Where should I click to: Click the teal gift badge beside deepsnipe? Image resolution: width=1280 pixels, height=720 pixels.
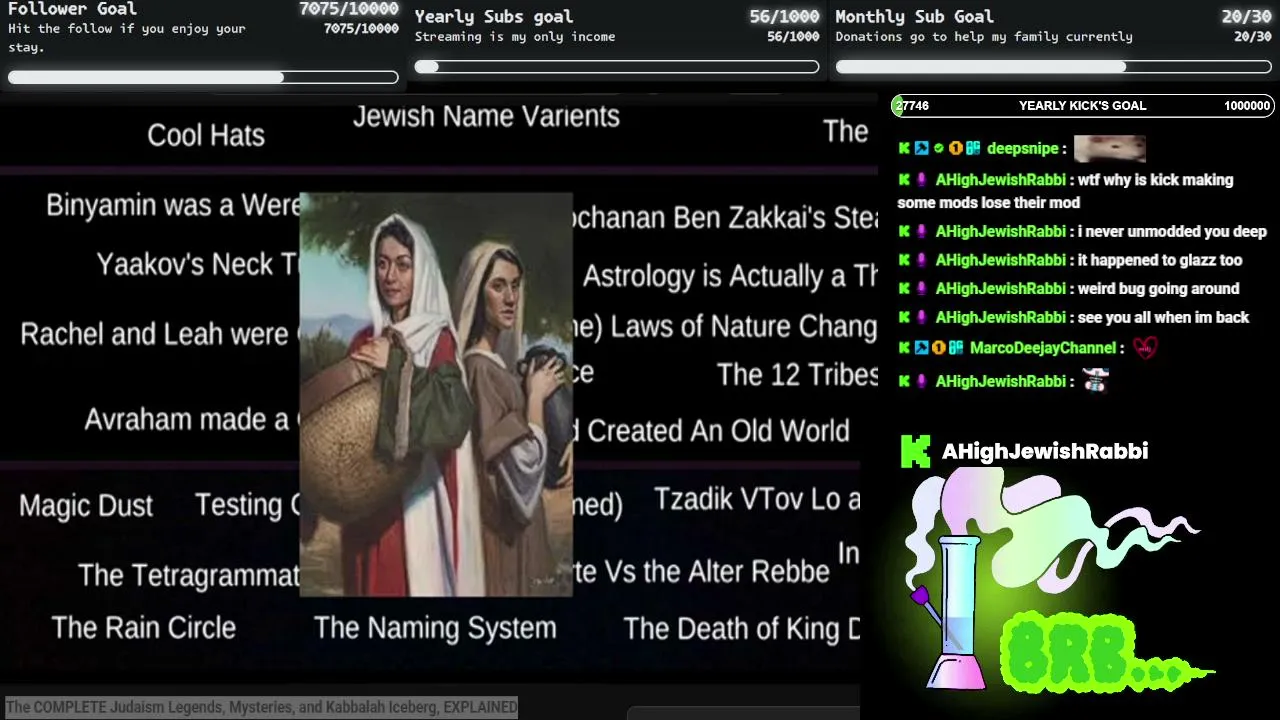972,148
